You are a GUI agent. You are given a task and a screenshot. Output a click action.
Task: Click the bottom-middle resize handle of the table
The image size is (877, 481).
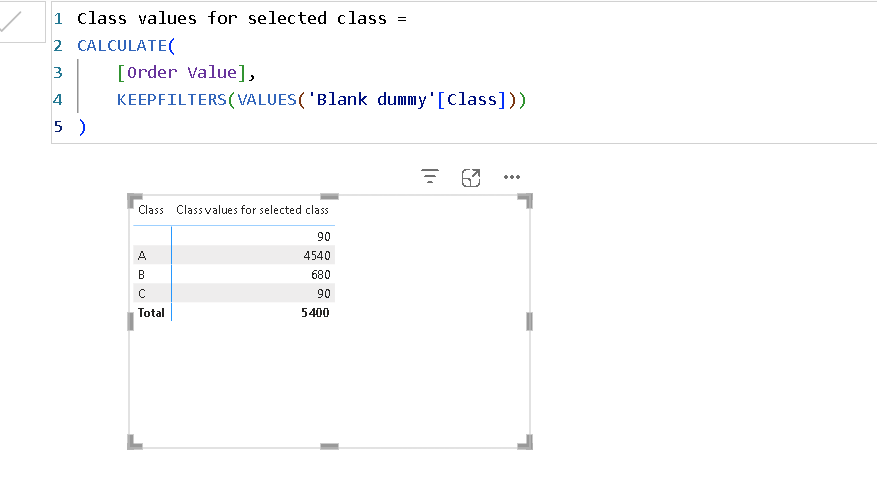(329, 446)
